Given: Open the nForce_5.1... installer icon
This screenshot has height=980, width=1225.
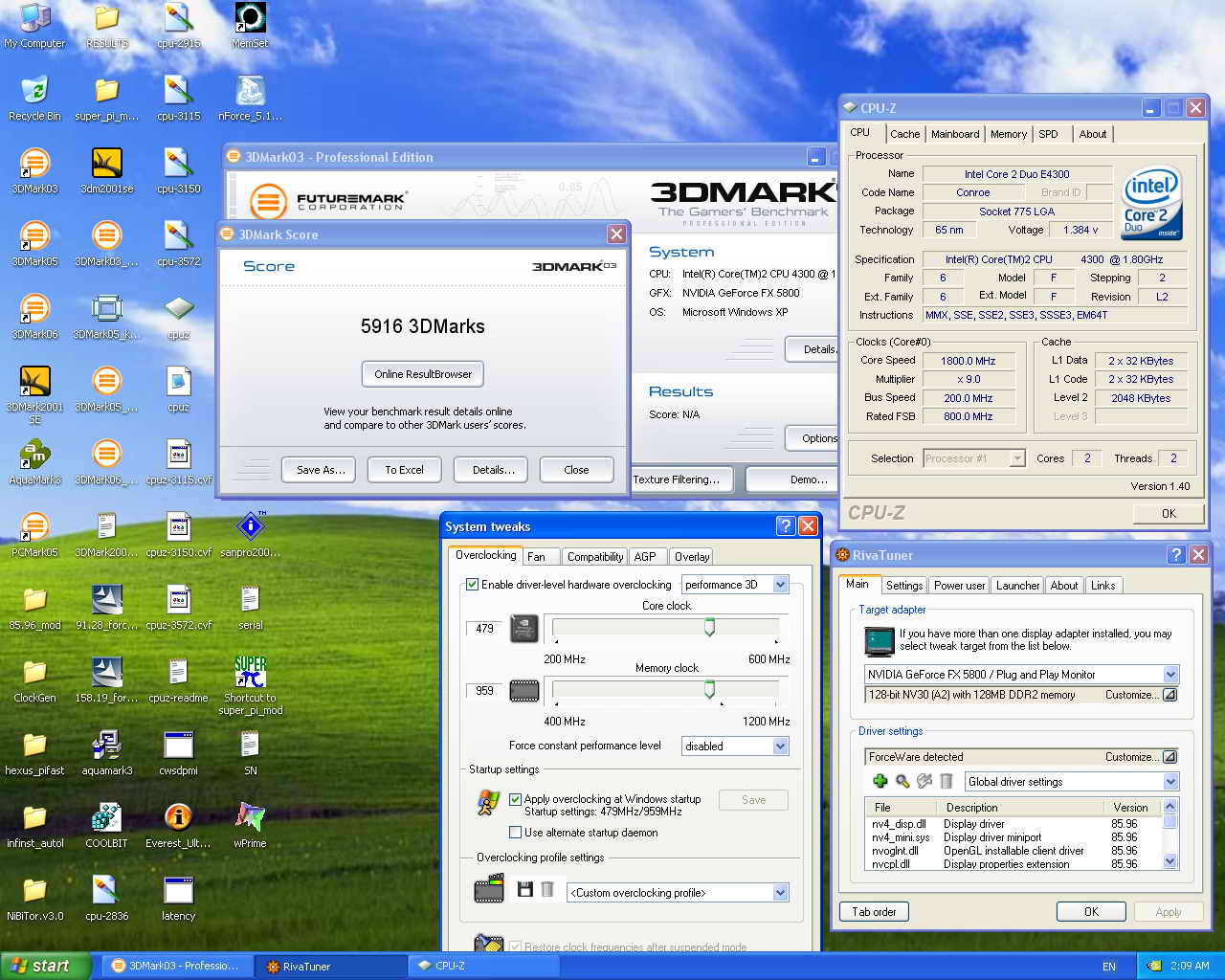Looking at the screenshot, I should [250, 99].
